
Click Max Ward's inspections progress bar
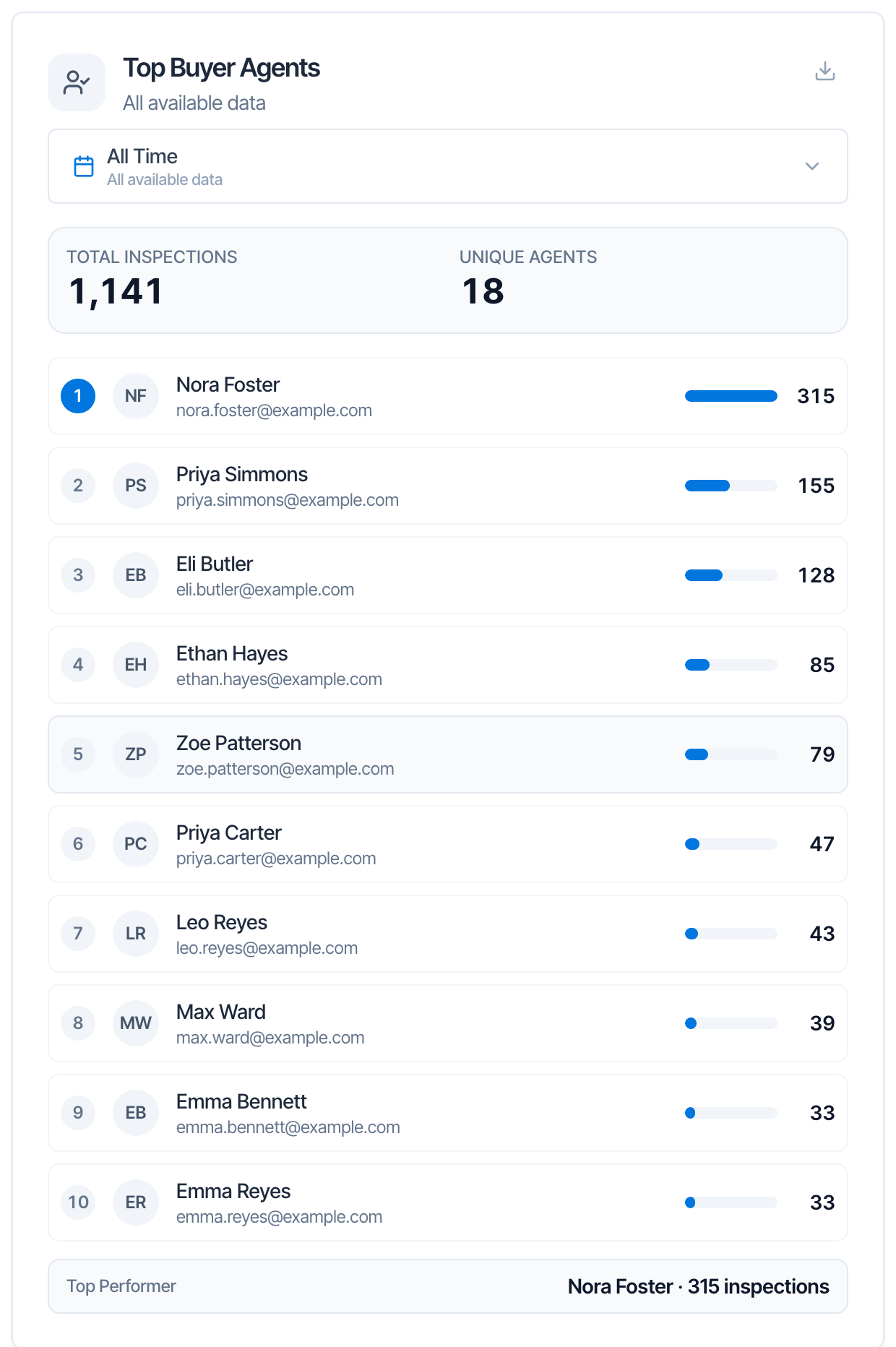click(731, 1023)
